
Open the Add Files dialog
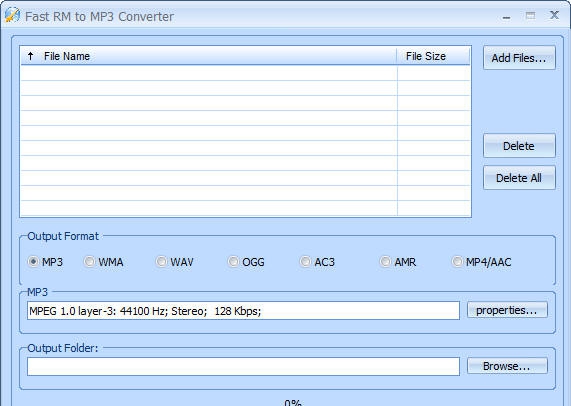[519, 58]
